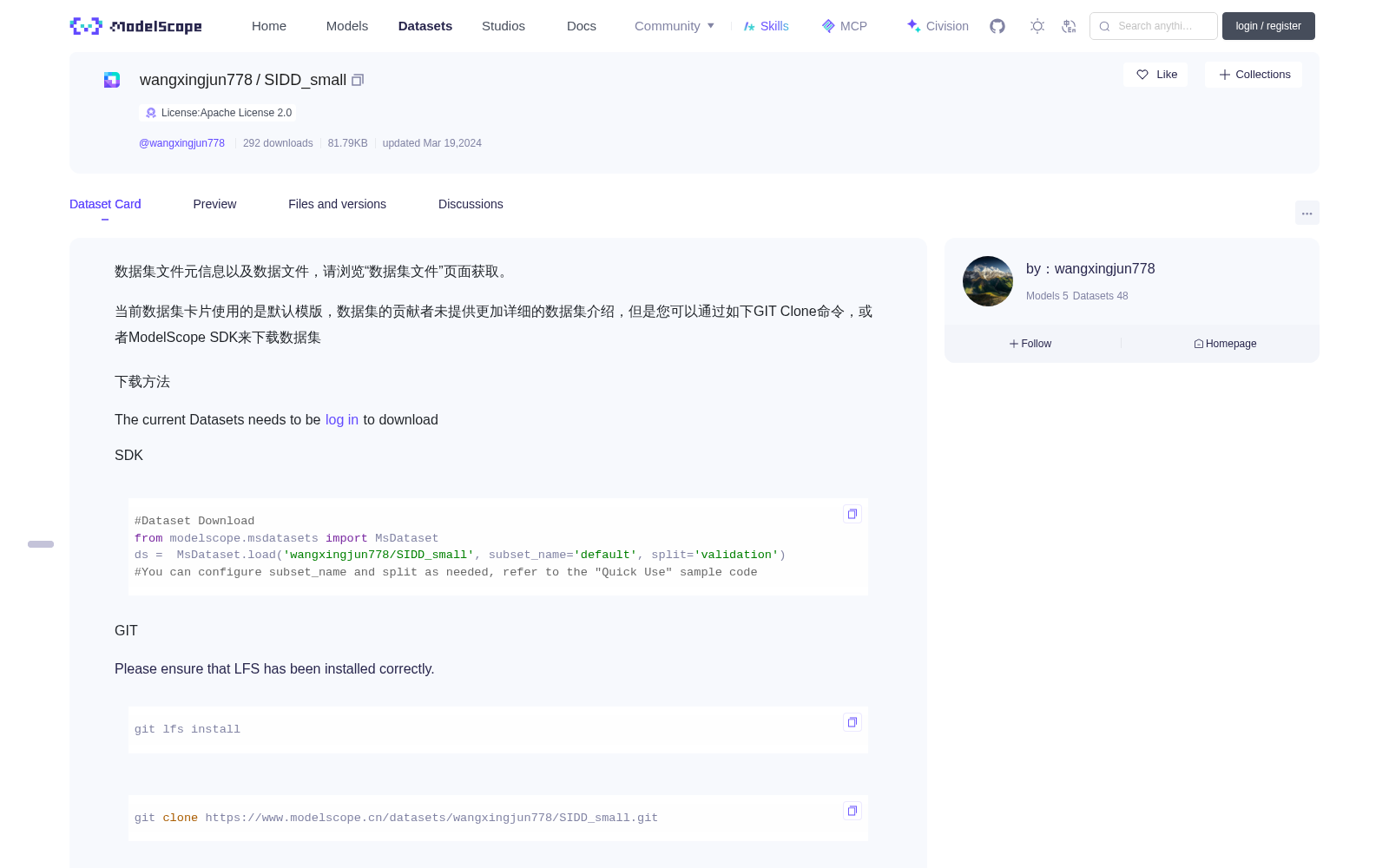Open the Models section
Screen dimensions: 1389x868
(x=347, y=26)
